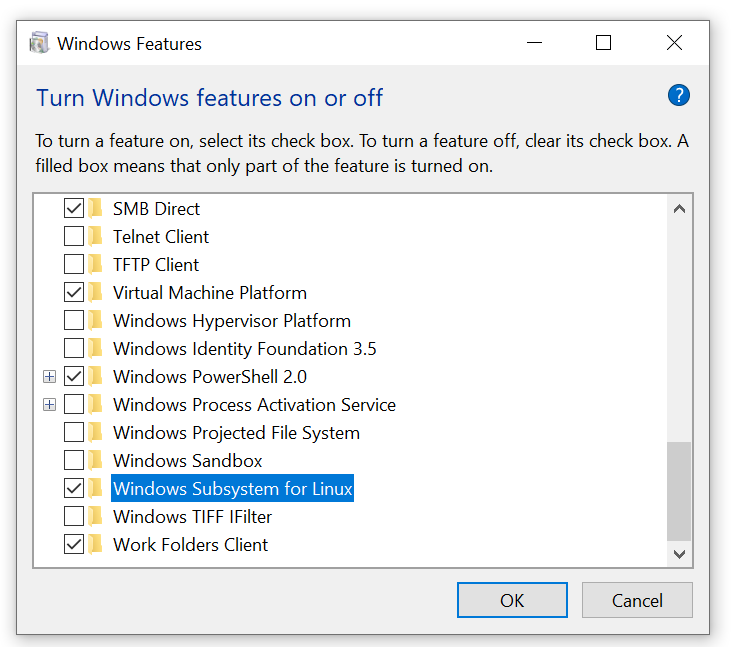The height and width of the screenshot is (647, 733).
Task: Click the Work Folders Client folder icon
Action: click(95, 545)
